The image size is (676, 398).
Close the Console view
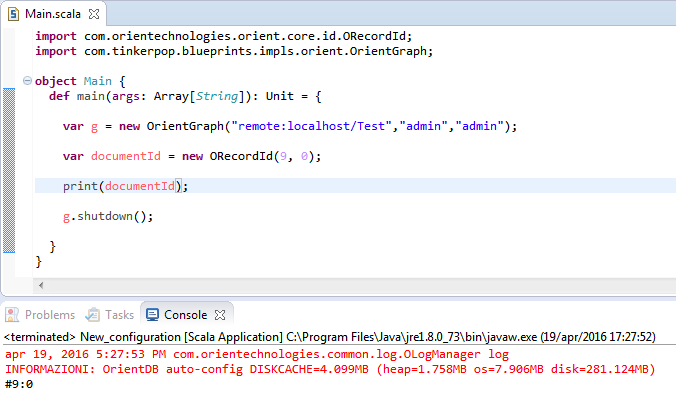220,315
